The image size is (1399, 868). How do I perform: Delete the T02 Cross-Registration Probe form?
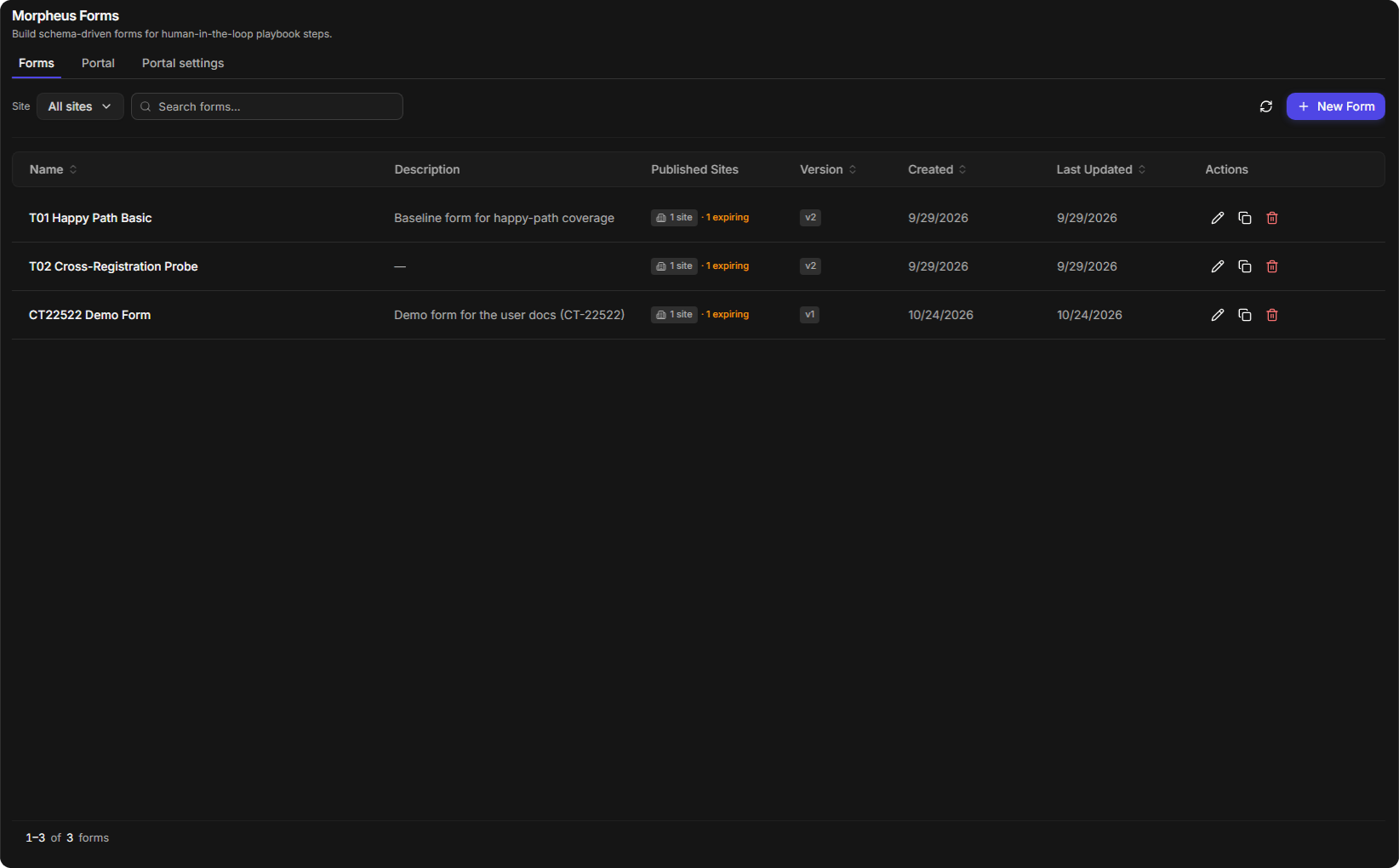pyautogui.click(x=1272, y=266)
